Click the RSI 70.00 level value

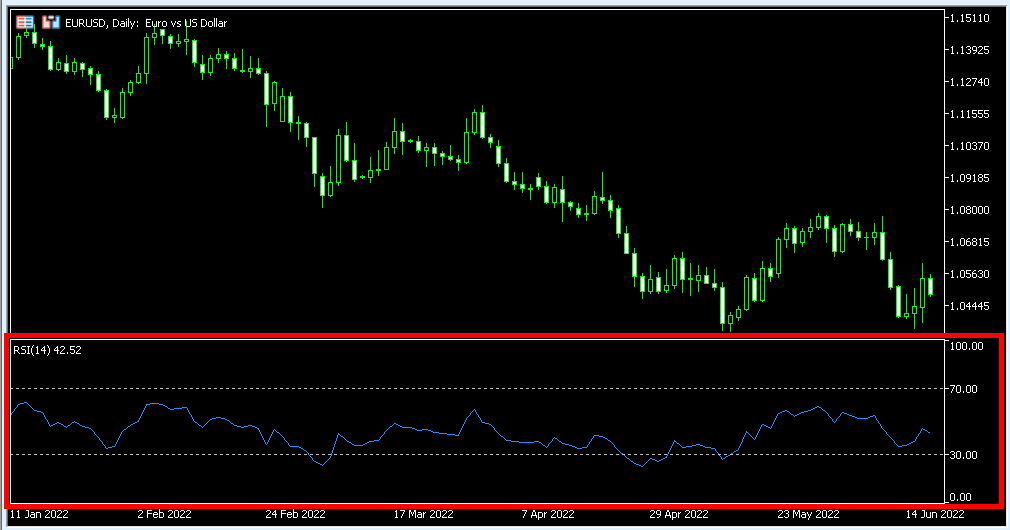pyautogui.click(x=964, y=389)
